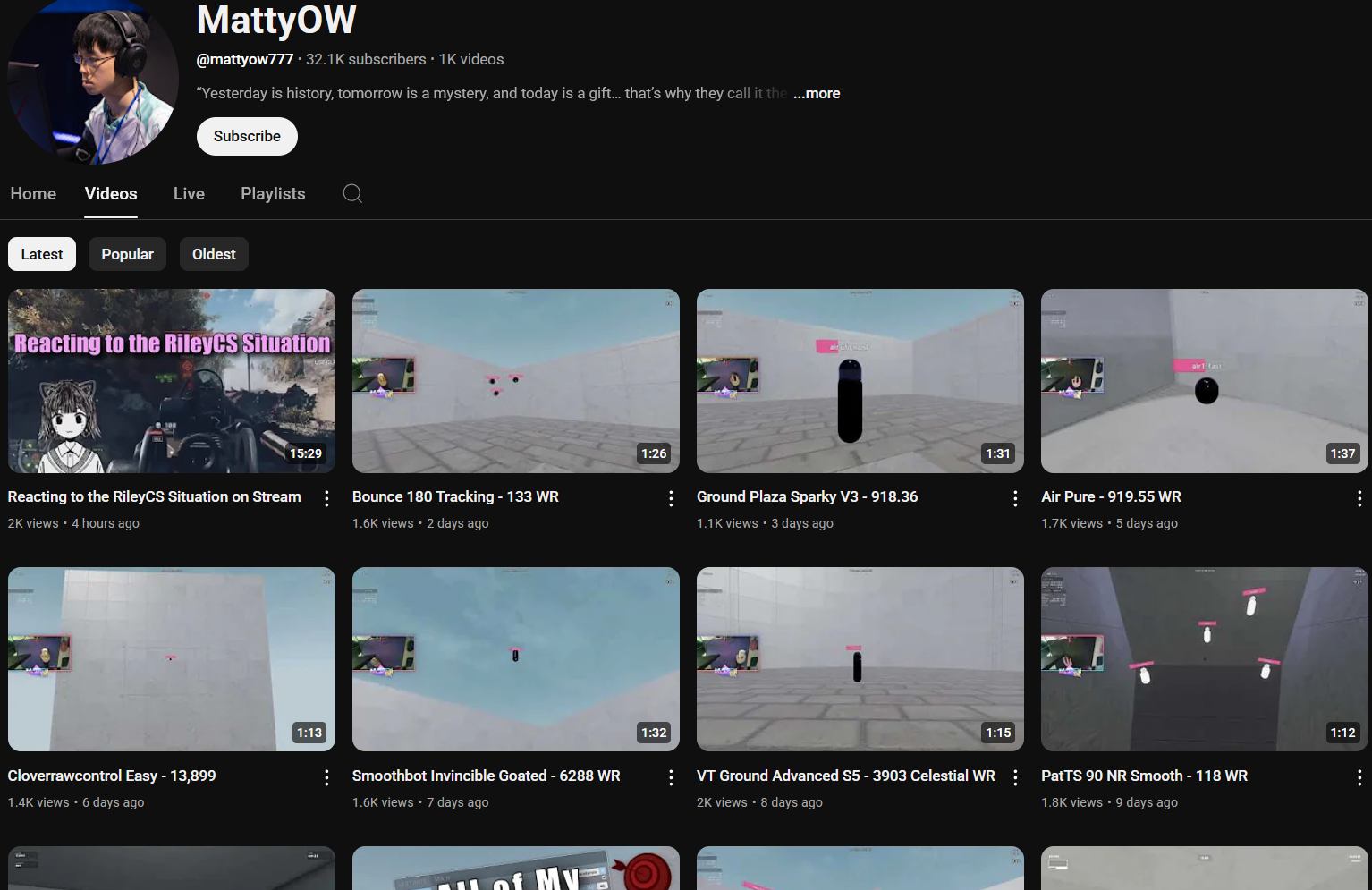Screen dimensions: 1372x890
Task: Play the Ground Plaza Sparky V3 thumbnail
Action: 860,381
